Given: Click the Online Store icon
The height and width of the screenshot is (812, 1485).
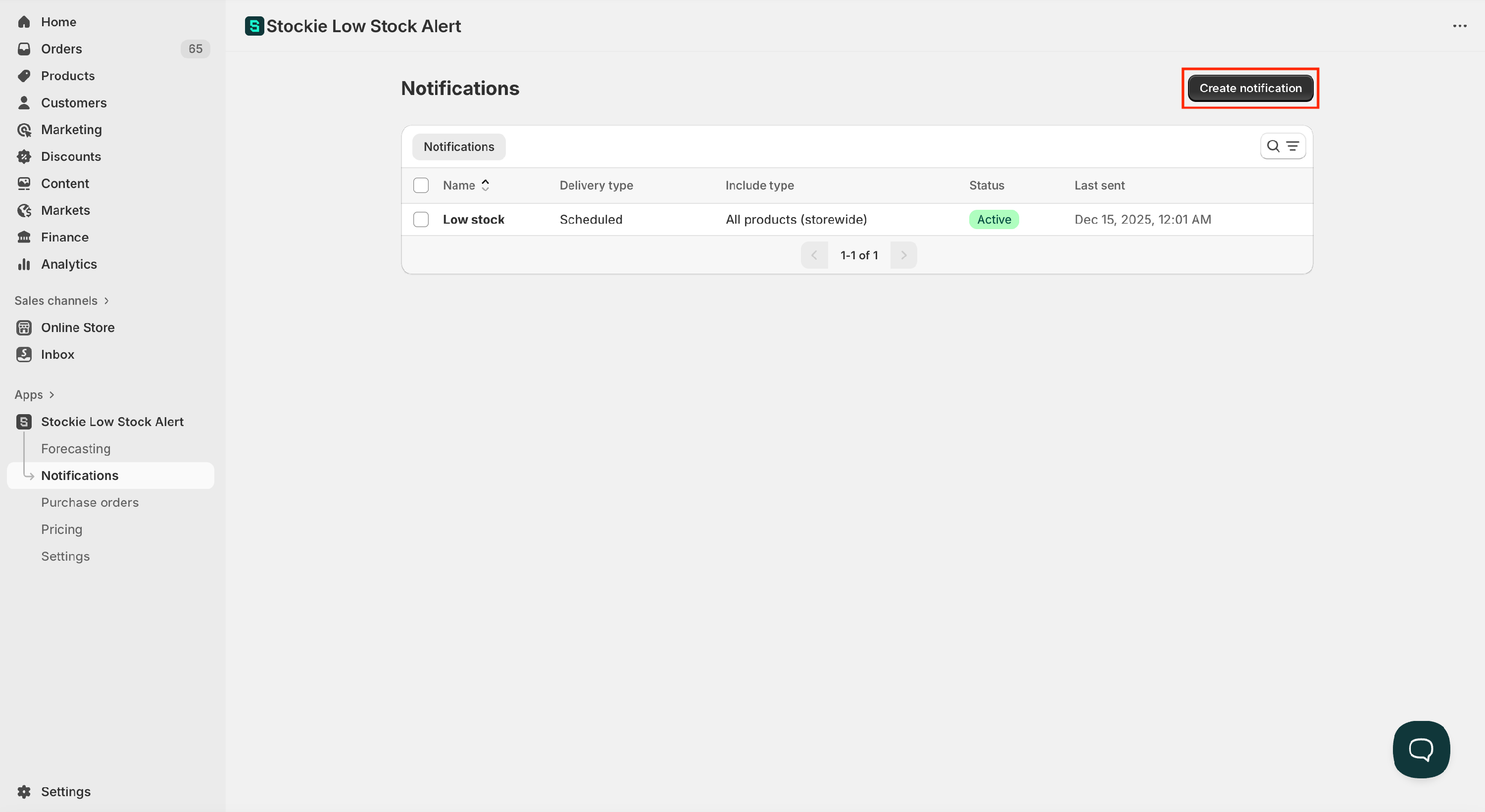Looking at the screenshot, I should pyautogui.click(x=24, y=328).
